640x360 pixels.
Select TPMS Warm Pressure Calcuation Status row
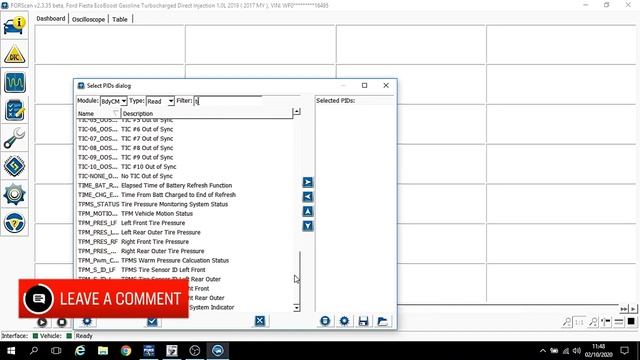point(184,260)
